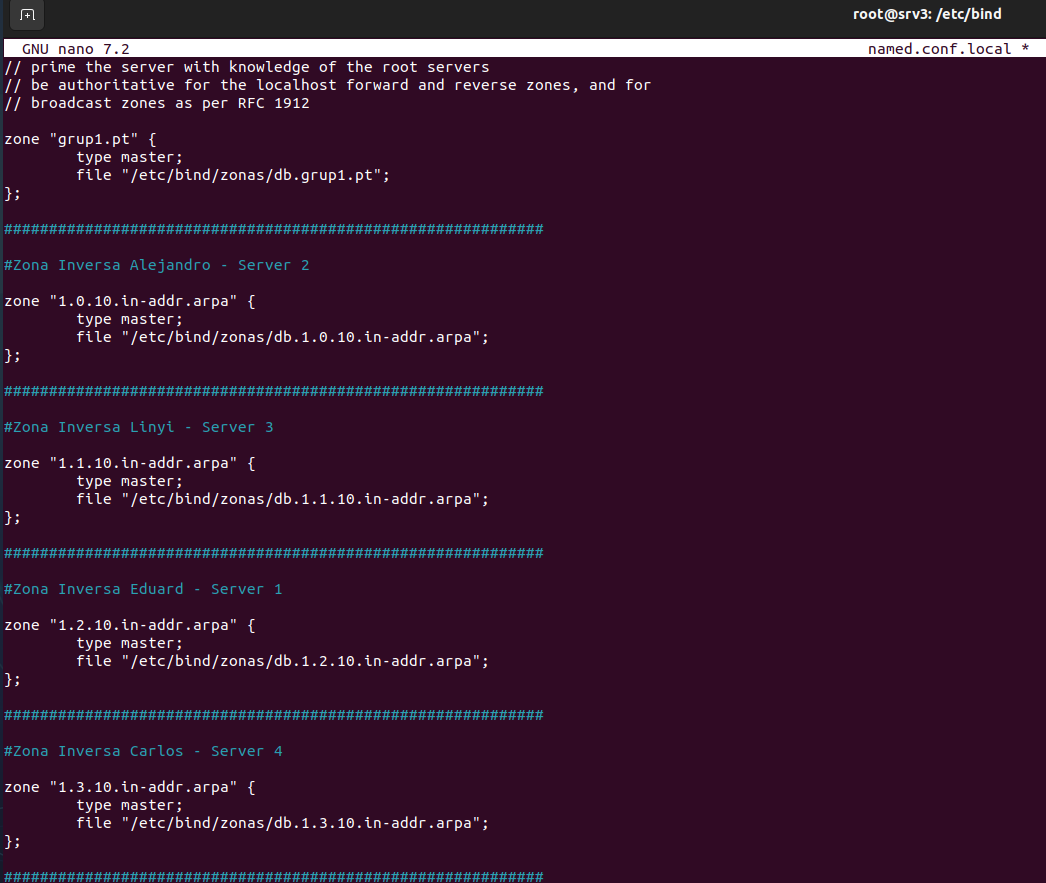
Task: Click the Zona Inversa Alejandro comment line
Action: pyautogui.click(x=157, y=265)
